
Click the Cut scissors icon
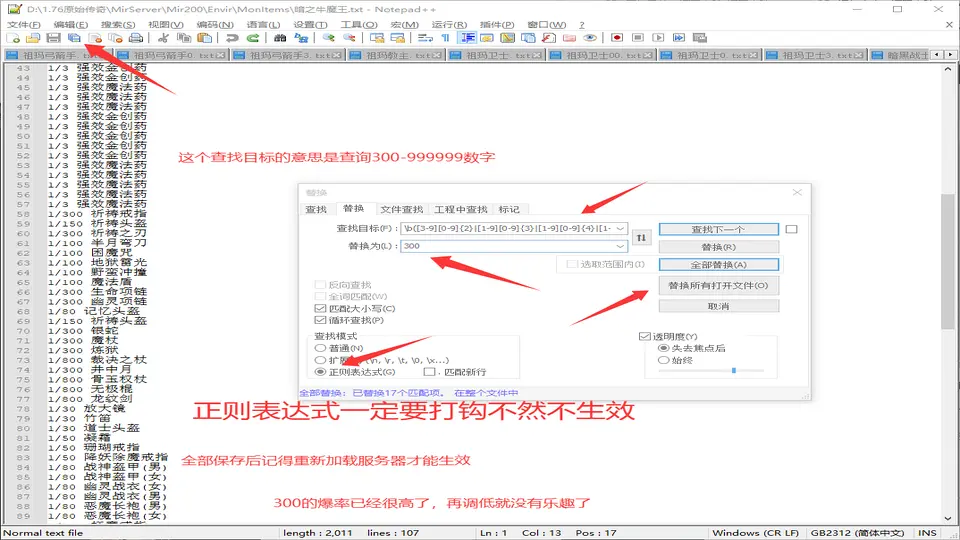tap(163, 38)
